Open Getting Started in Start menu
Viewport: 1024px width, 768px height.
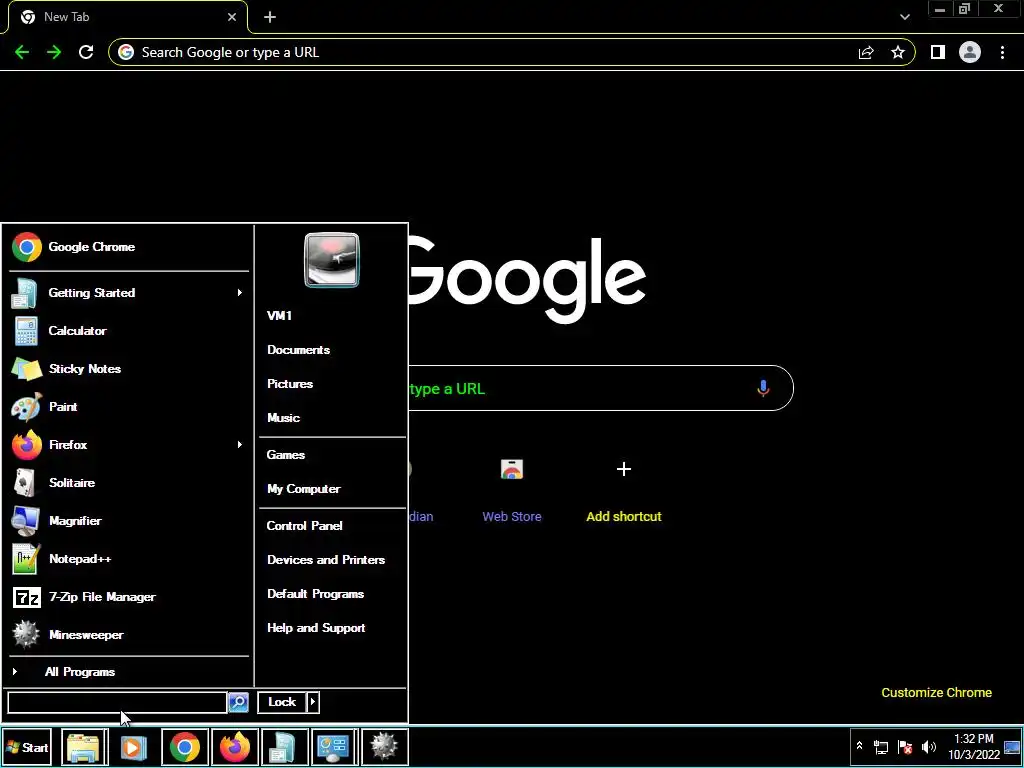point(129,293)
